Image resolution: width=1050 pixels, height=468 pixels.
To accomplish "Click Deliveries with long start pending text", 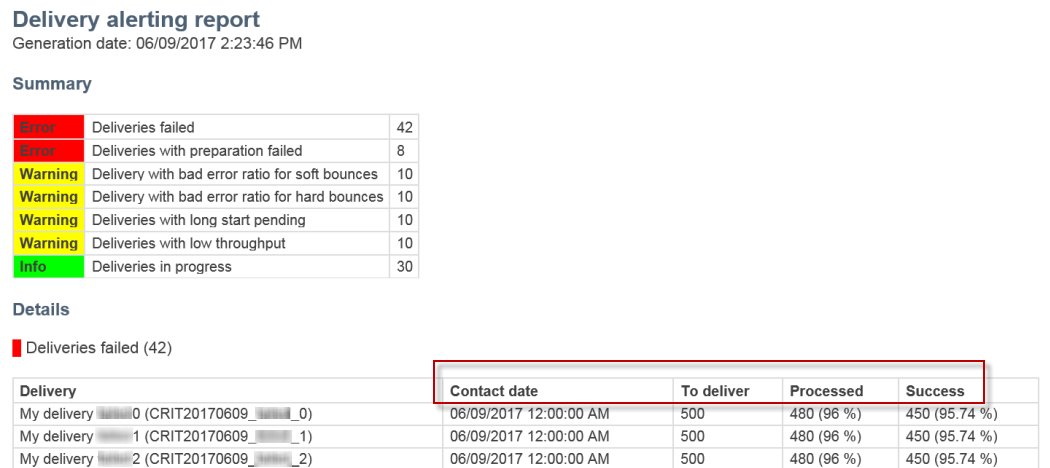I will click(199, 220).
